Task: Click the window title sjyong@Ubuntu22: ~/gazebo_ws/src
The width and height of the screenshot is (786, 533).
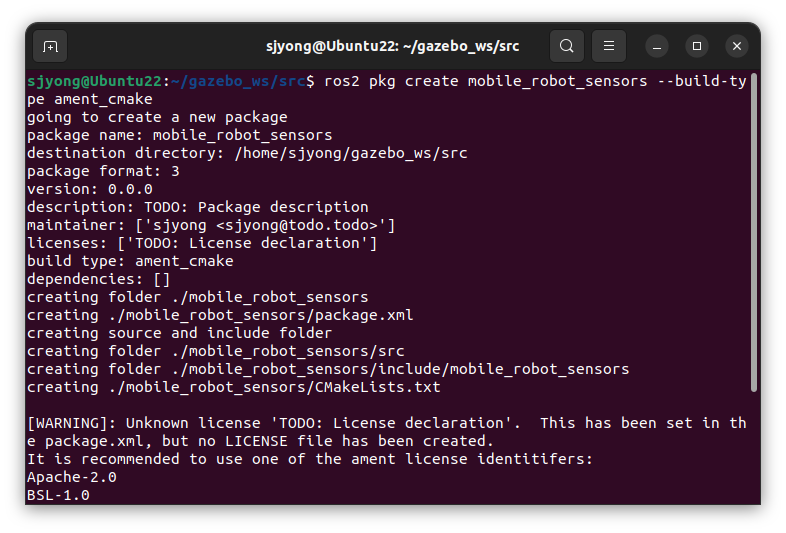Action: point(392,46)
